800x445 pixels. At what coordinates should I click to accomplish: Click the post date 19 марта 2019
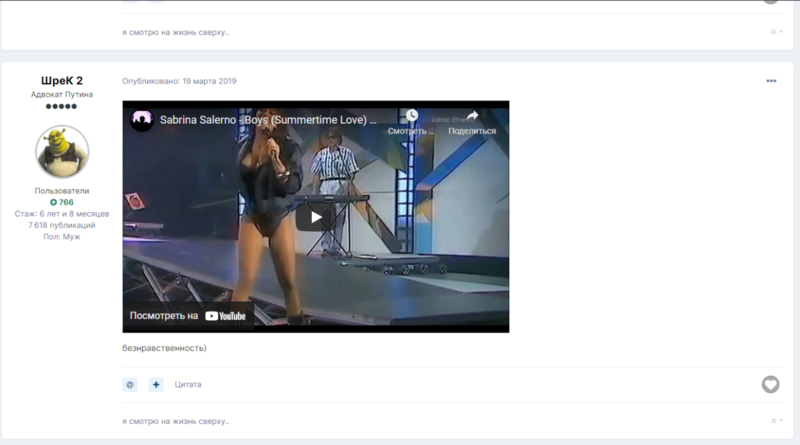[209, 81]
